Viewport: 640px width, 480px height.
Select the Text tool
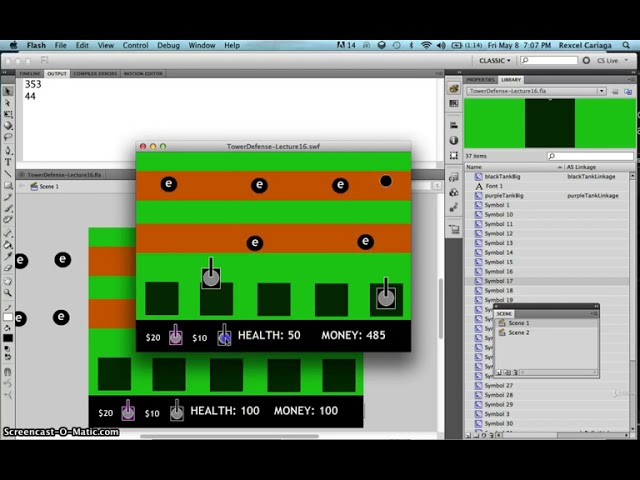point(8,162)
